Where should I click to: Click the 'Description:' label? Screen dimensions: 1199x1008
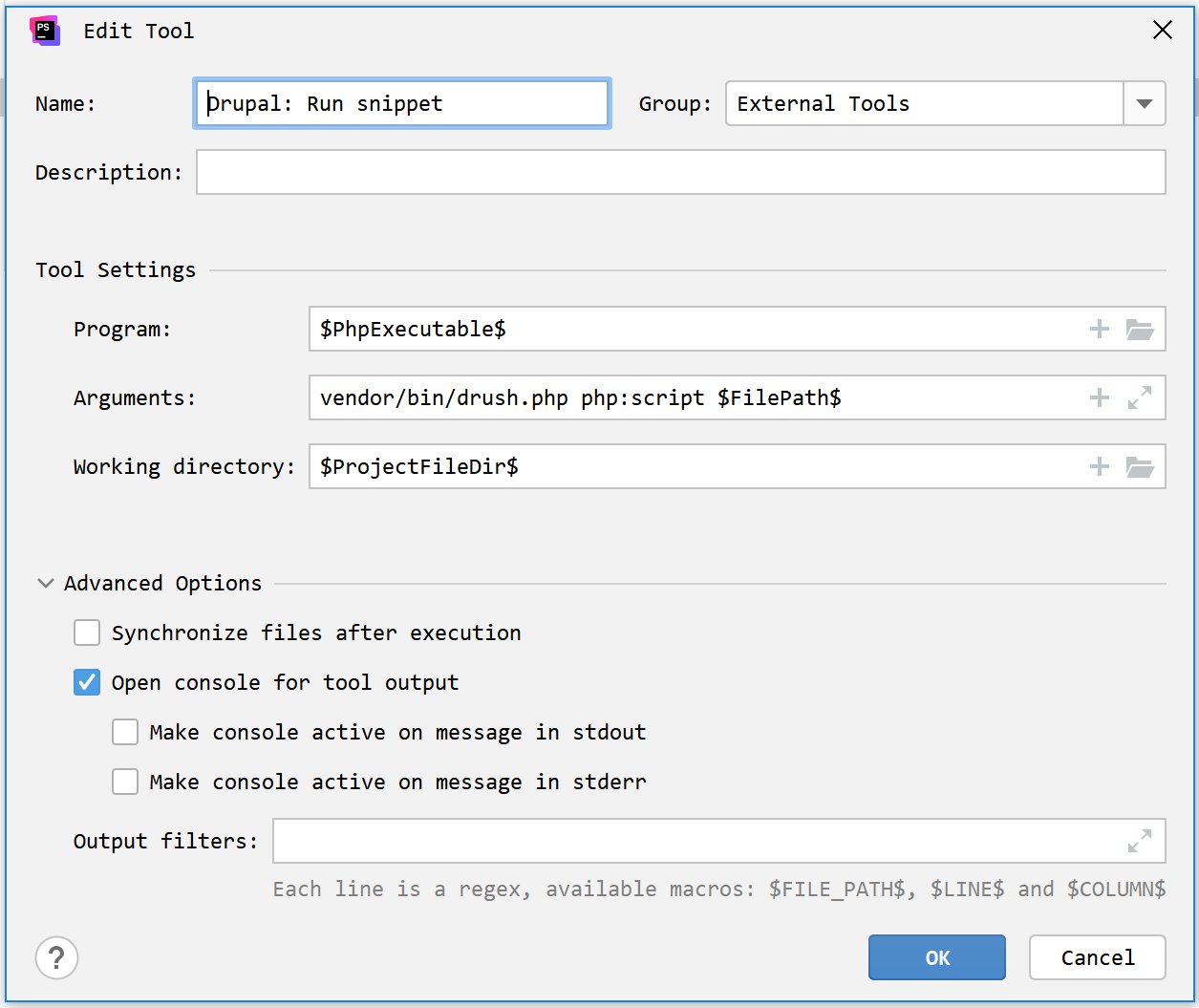(109, 172)
